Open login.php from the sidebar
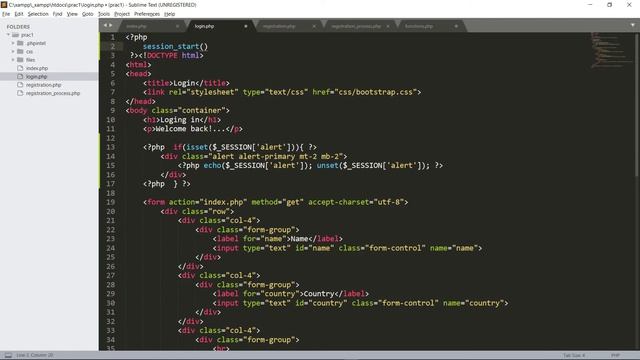The height and width of the screenshot is (360, 640). click(x=36, y=77)
